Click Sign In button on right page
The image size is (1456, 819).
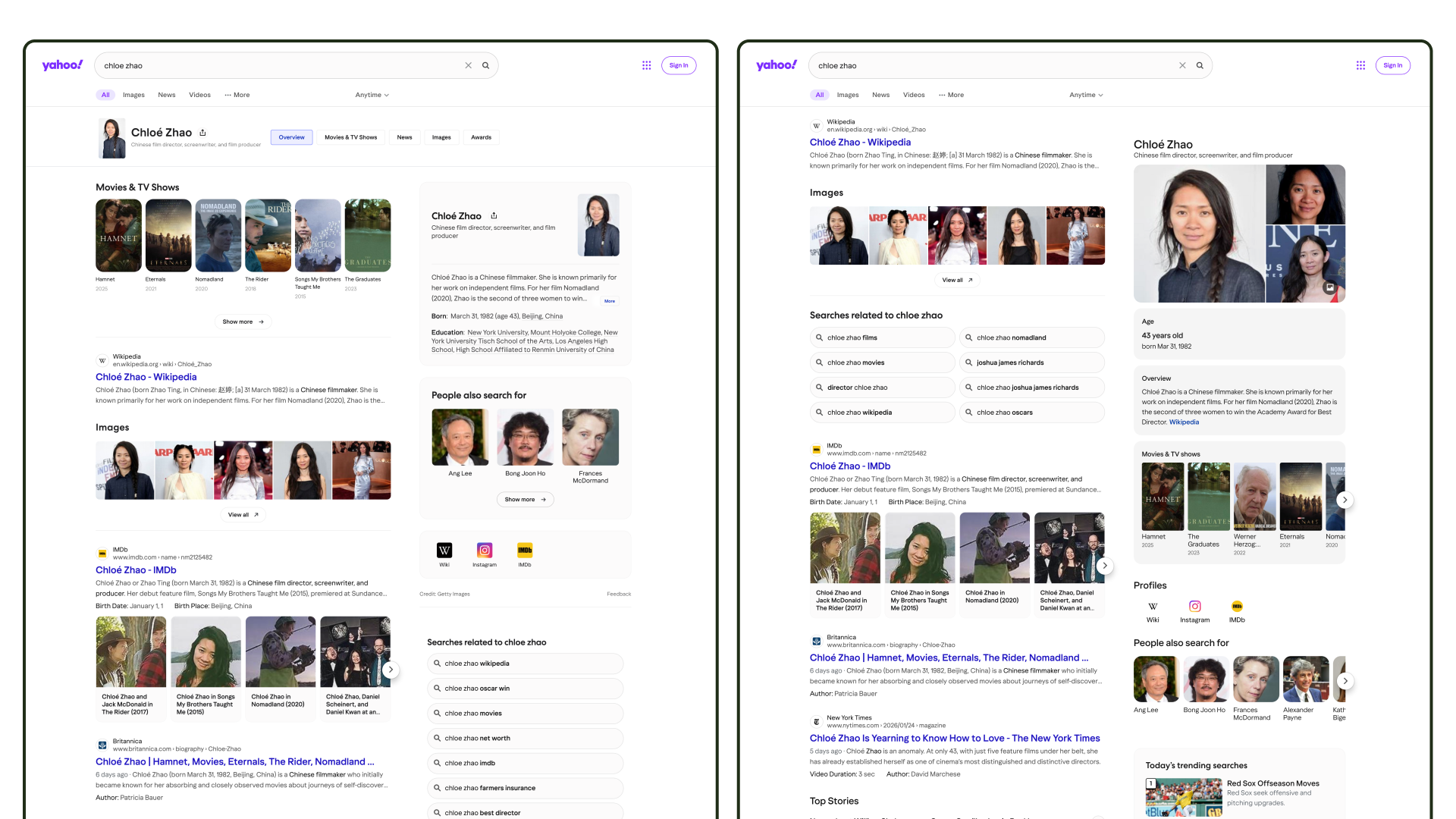coord(1392,66)
